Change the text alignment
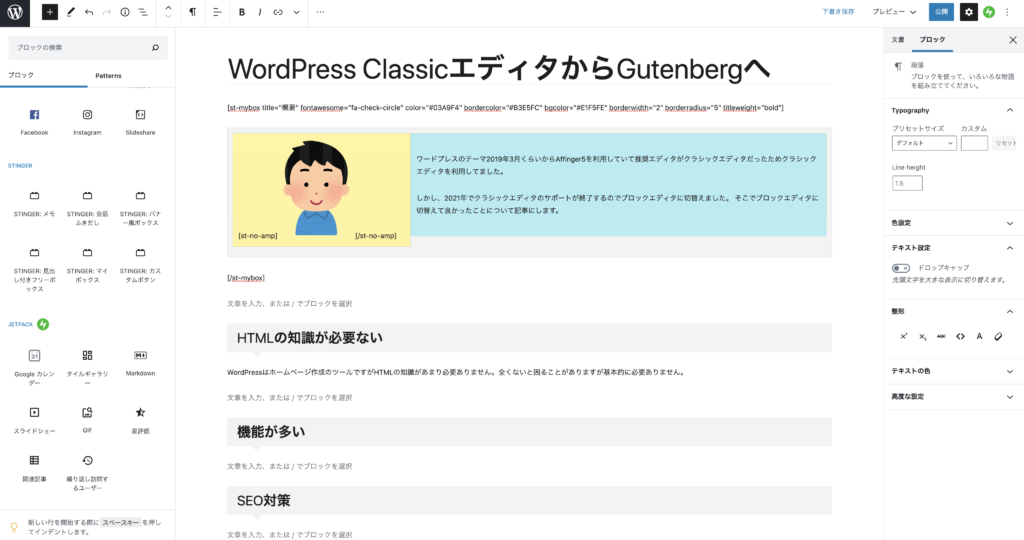 tap(217, 12)
